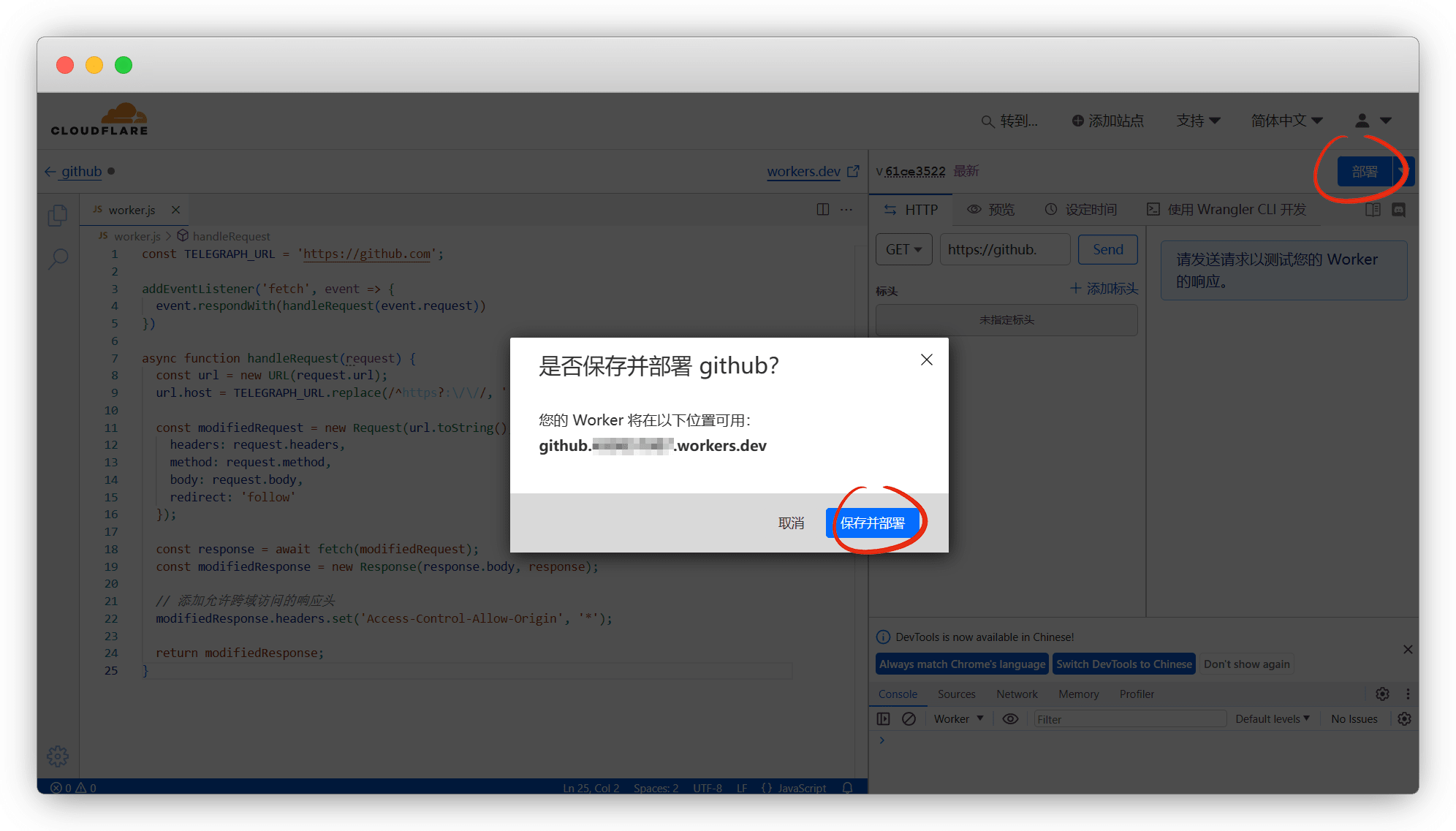The image size is (1456, 831).
Task: Open the 使用 Wrangler CLI 开发 tab
Action: coord(1226,210)
